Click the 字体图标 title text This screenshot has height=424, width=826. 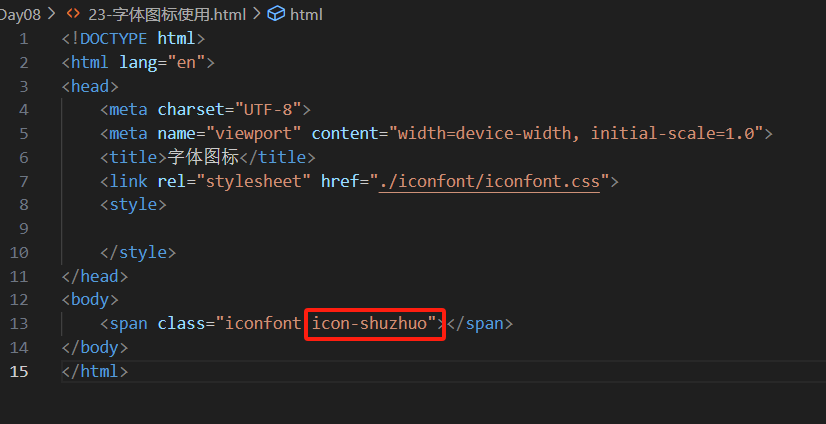(203, 157)
